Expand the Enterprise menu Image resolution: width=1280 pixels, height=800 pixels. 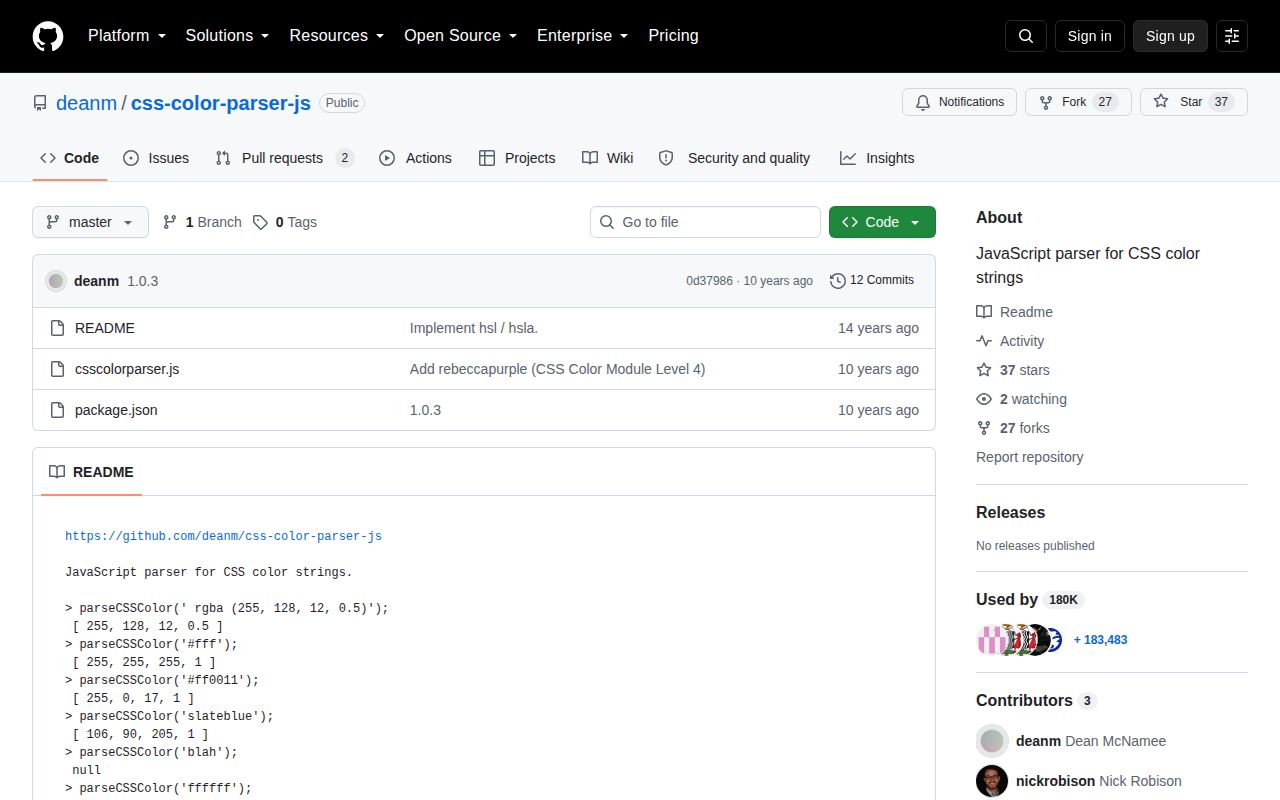point(583,36)
